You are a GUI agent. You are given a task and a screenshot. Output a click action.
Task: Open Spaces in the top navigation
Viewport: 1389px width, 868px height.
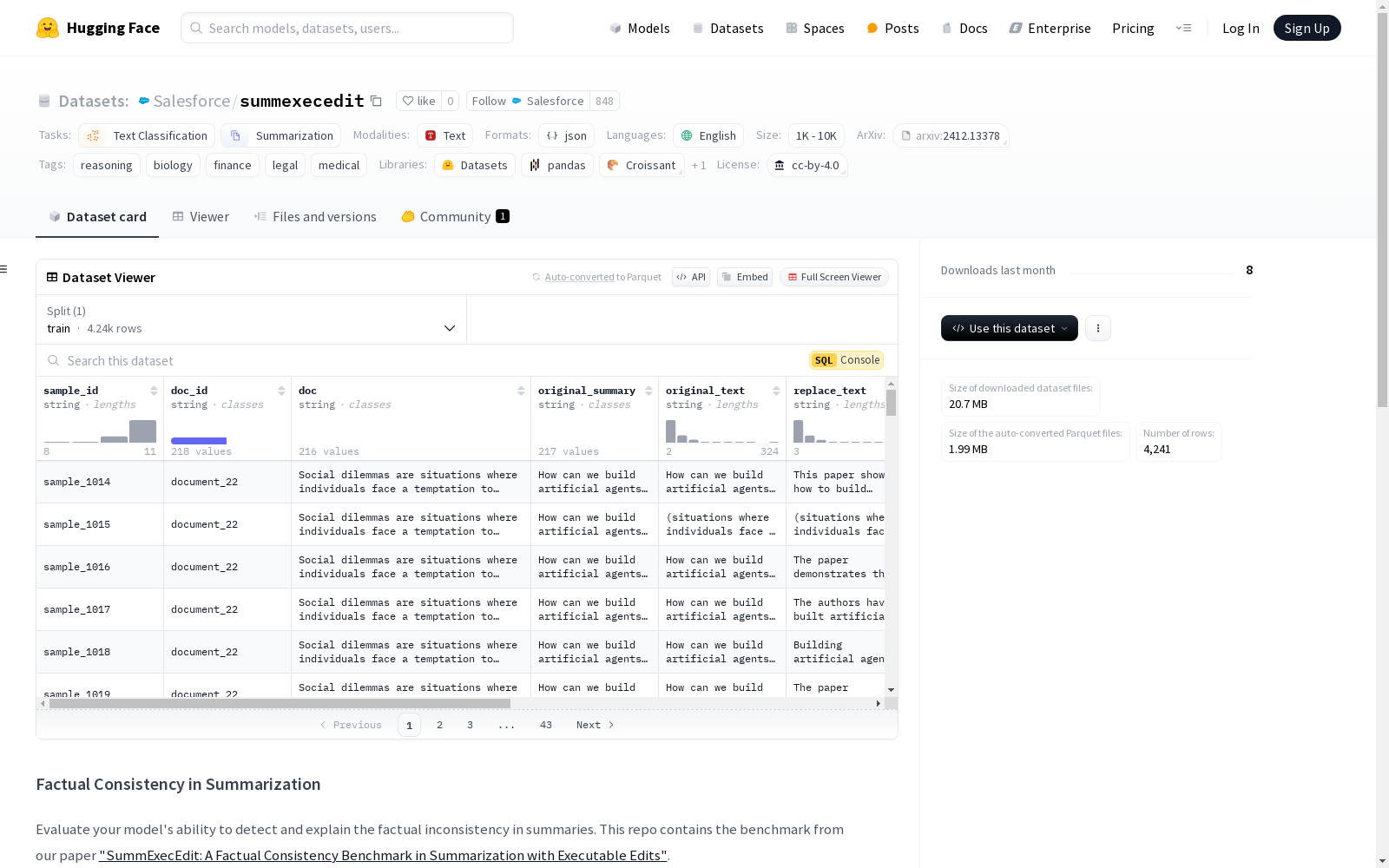pyautogui.click(x=815, y=28)
